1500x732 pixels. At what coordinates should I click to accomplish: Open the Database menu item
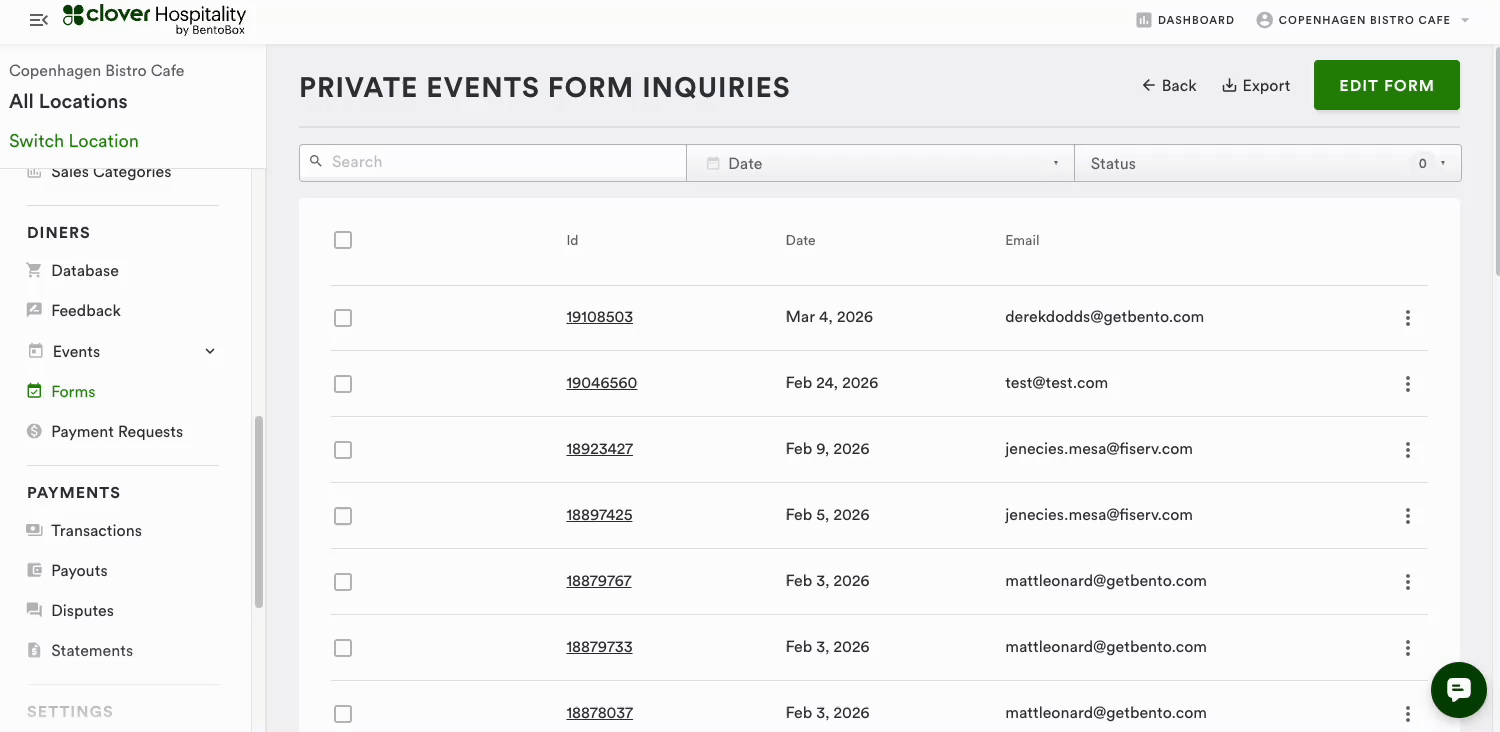tap(84, 270)
